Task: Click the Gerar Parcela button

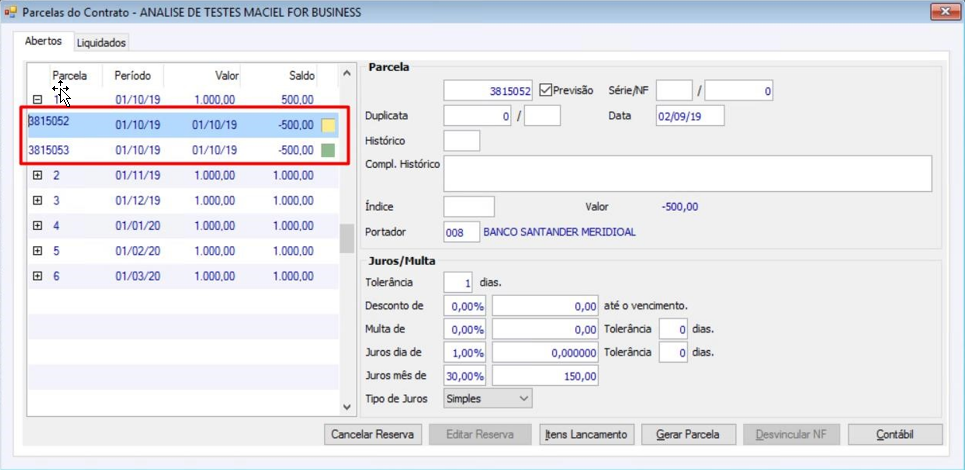Action: pyautogui.click(x=688, y=434)
